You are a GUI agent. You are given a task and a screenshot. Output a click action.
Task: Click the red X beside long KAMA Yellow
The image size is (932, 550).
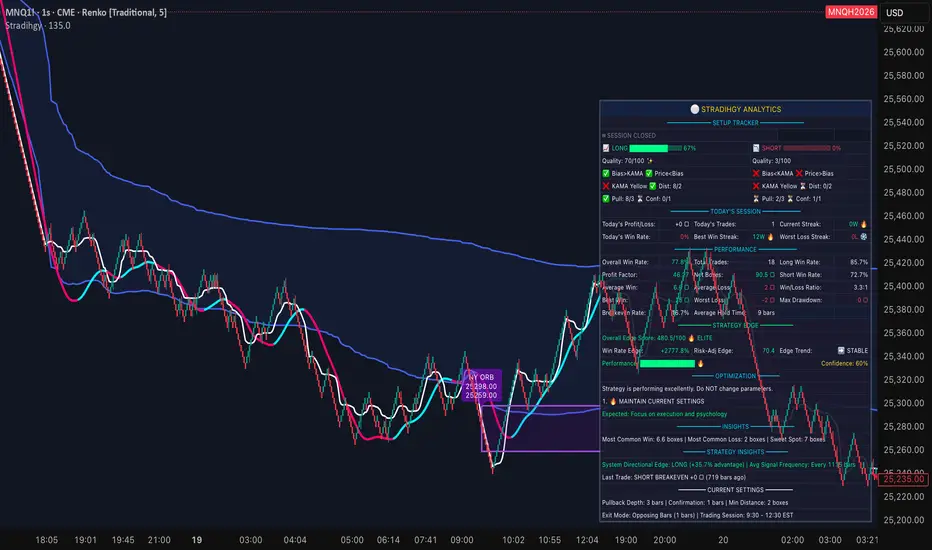click(x=606, y=186)
